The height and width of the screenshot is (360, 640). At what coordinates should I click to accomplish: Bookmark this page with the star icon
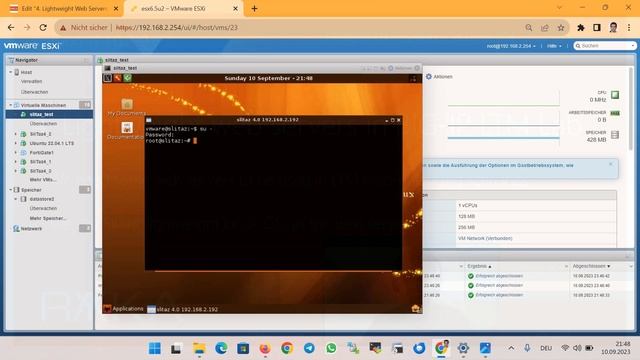click(561, 28)
